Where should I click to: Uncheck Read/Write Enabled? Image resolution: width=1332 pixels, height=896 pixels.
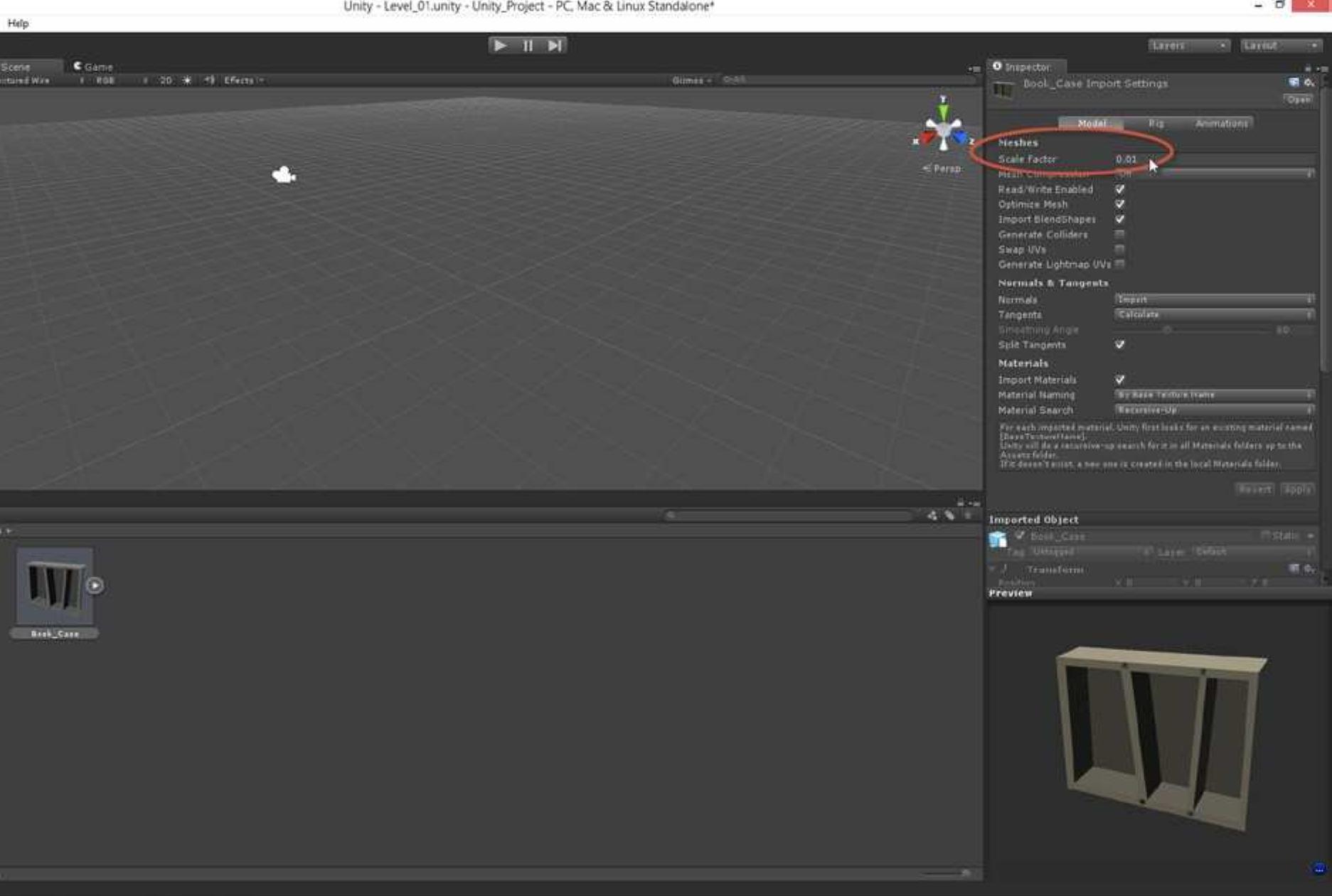click(x=1121, y=189)
